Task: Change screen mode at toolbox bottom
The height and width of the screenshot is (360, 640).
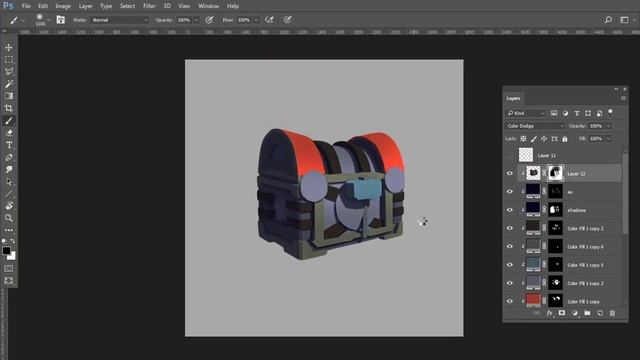Action: pyautogui.click(x=9, y=281)
